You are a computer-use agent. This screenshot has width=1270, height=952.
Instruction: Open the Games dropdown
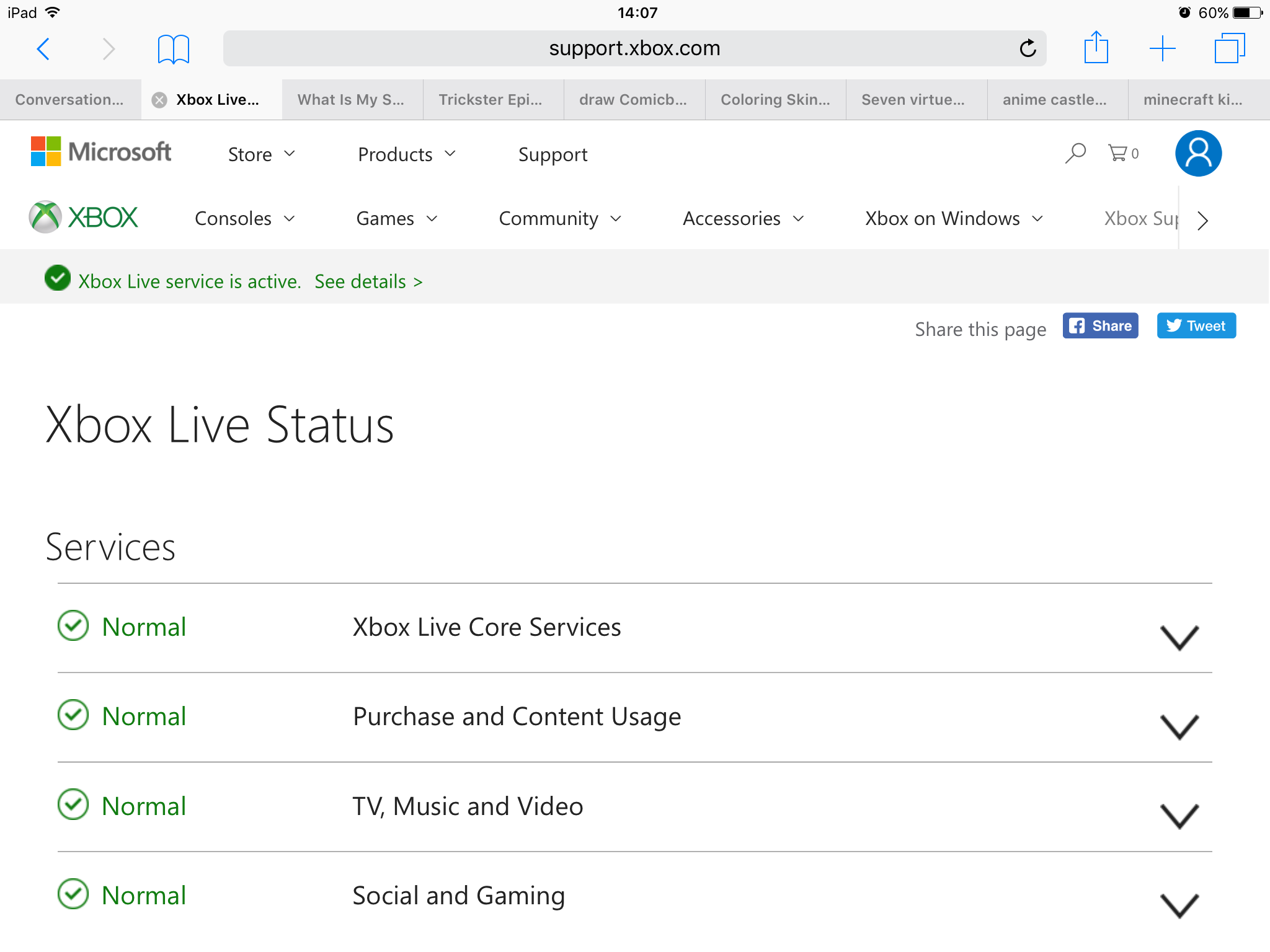(x=397, y=218)
